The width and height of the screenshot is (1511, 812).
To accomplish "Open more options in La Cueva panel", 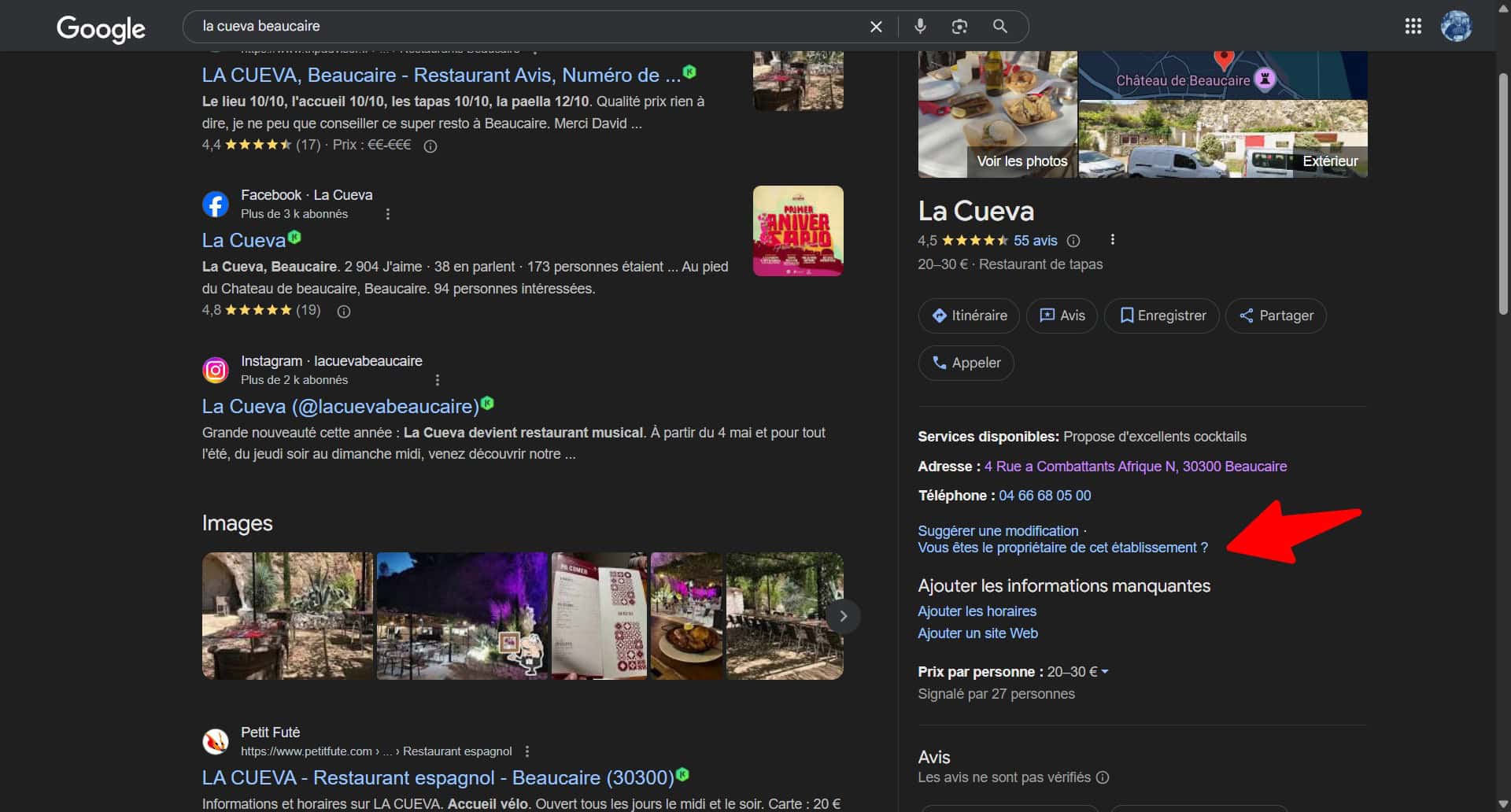I will pyautogui.click(x=1112, y=240).
